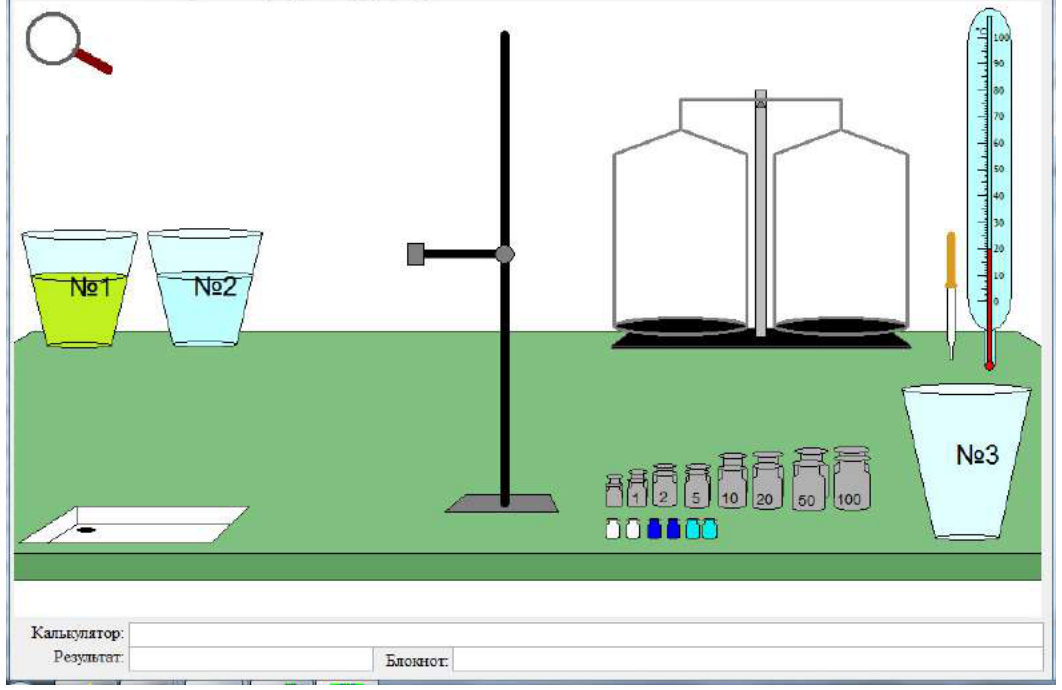
Task: Click the black object on the white tray
Action: click(85, 530)
